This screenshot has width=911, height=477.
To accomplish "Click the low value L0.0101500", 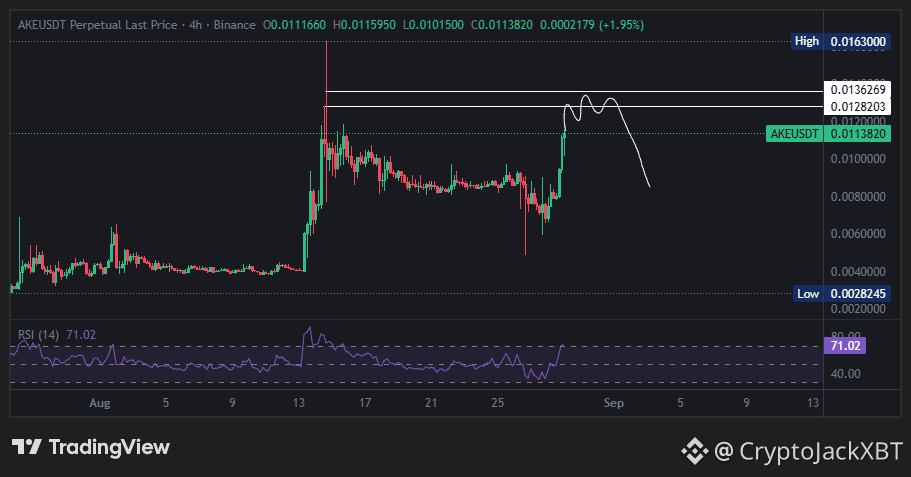I will 433,25.
